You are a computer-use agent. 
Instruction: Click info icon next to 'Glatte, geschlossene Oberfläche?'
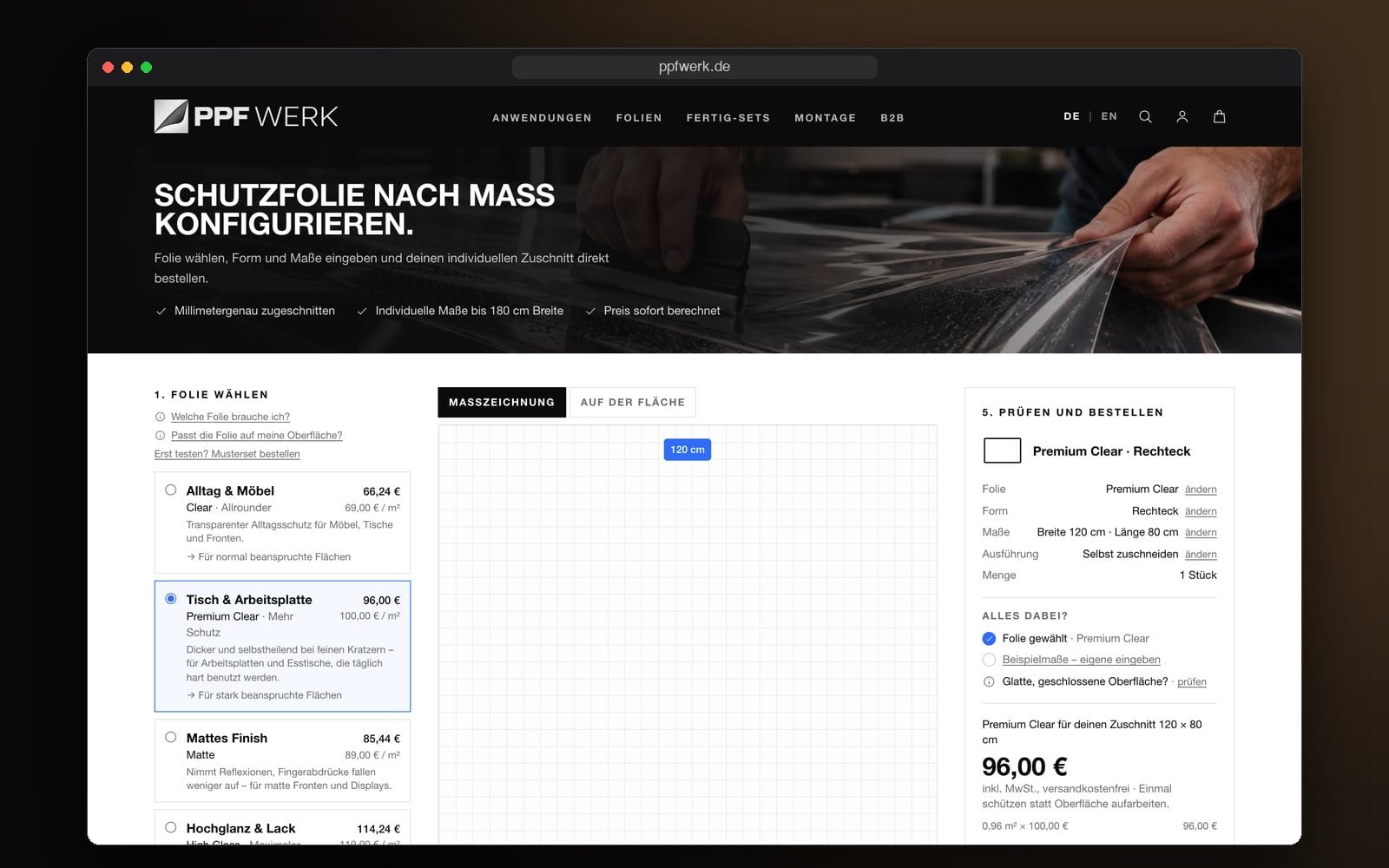click(989, 681)
